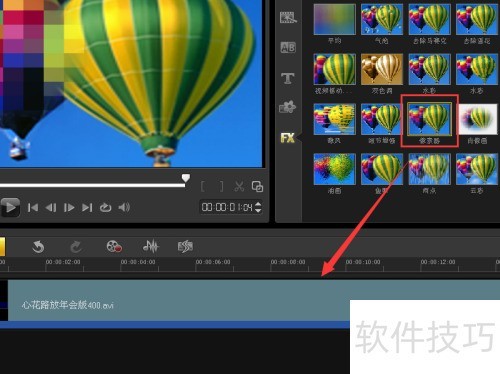Open the Record/Capture option
The image size is (500, 374).
(114, 247)
